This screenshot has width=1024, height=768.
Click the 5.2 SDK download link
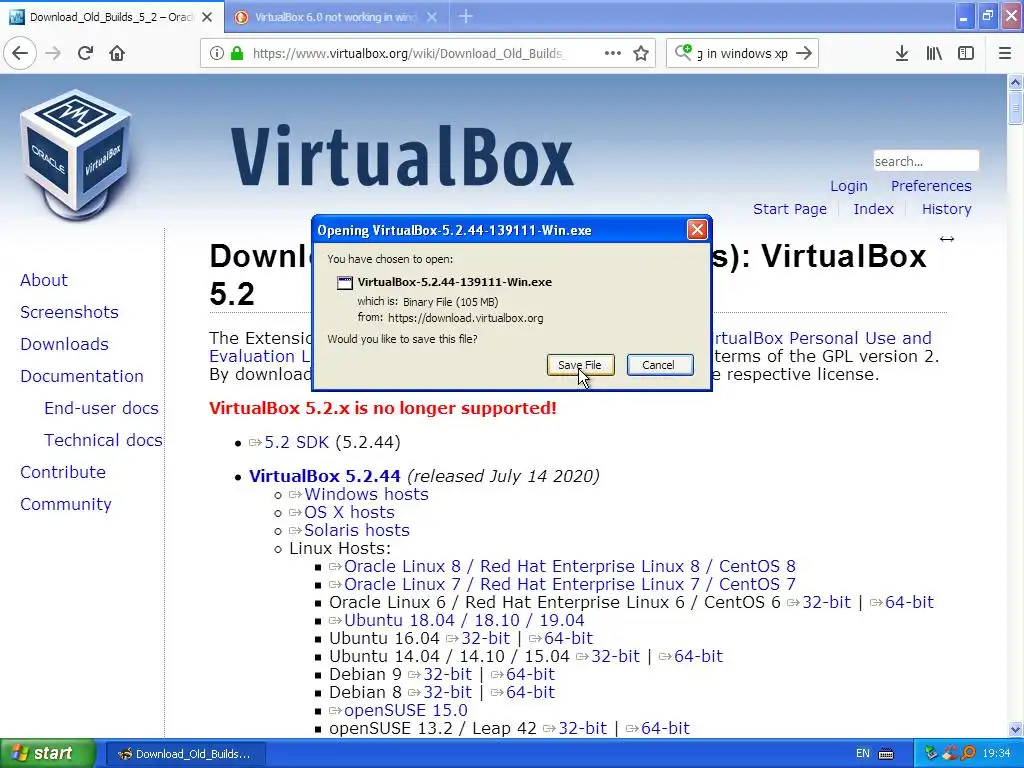(296, 442)
